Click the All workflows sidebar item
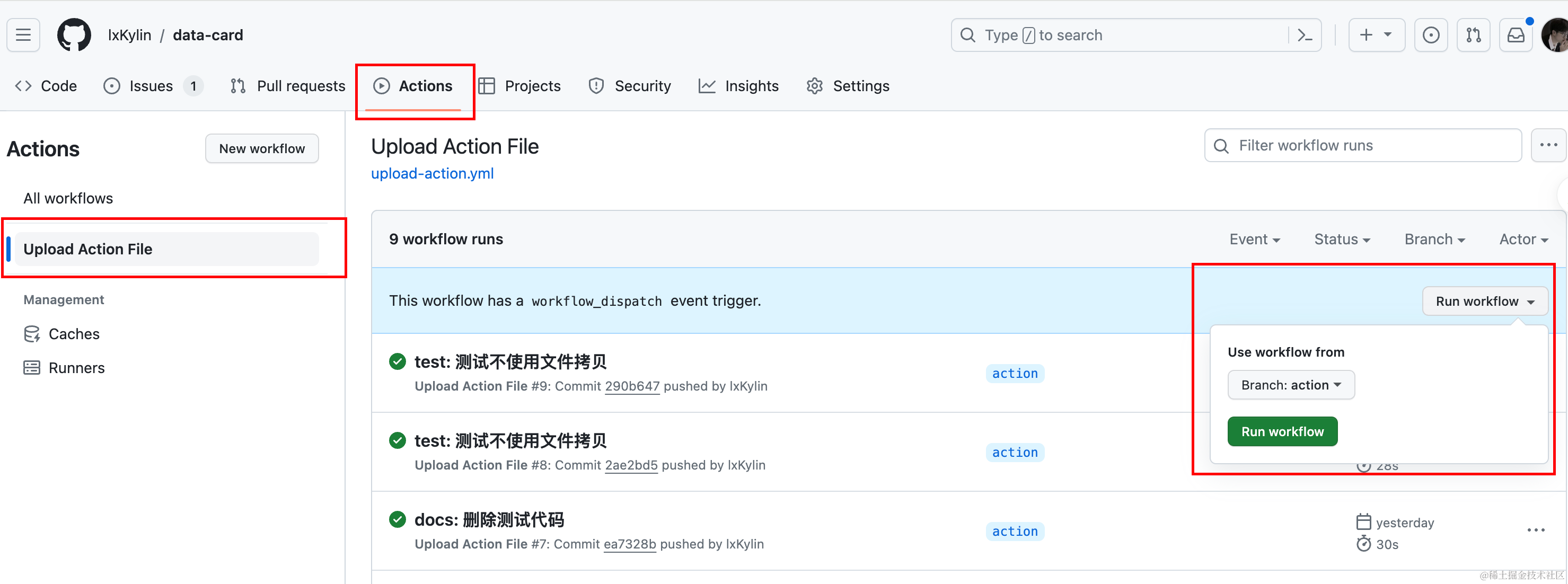 pyautogui.click(x=68, y=198)
